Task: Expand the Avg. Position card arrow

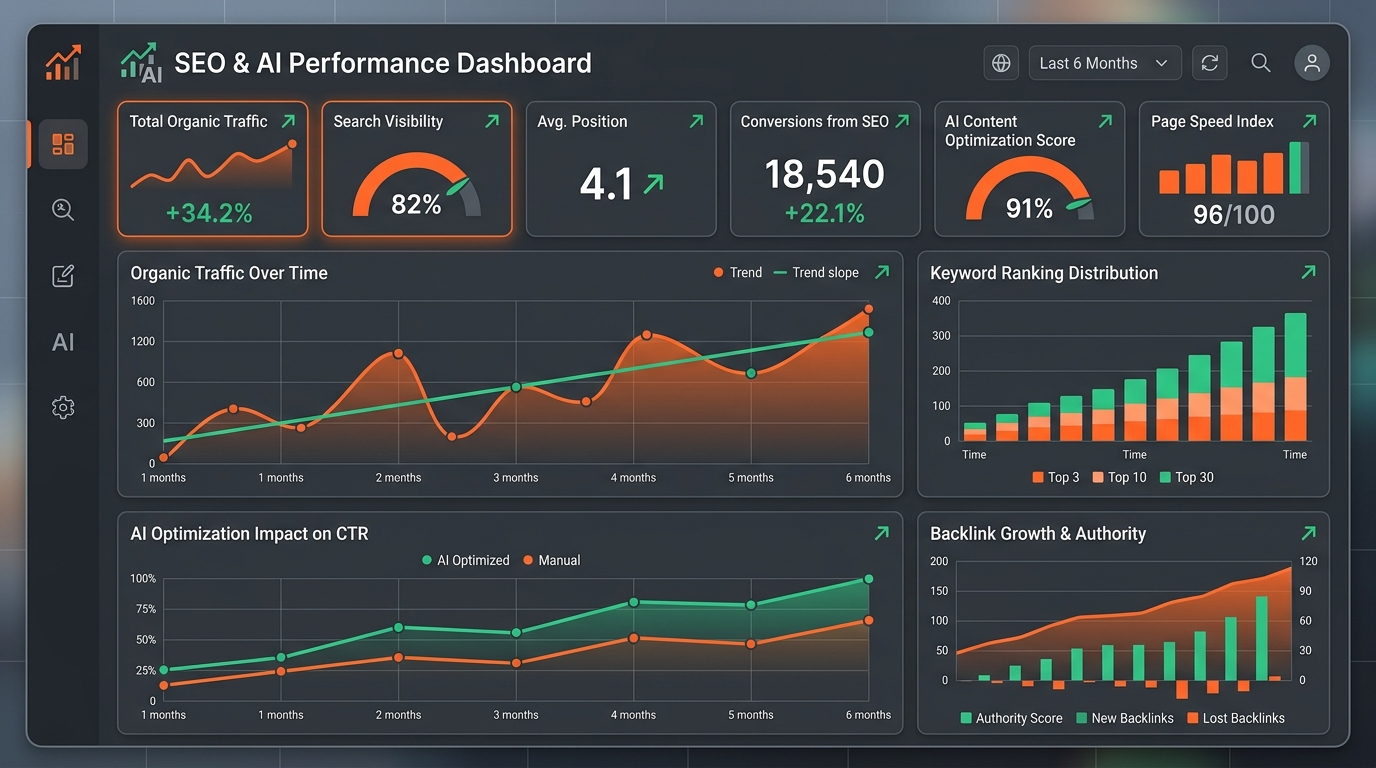Action: pos(696,121)
